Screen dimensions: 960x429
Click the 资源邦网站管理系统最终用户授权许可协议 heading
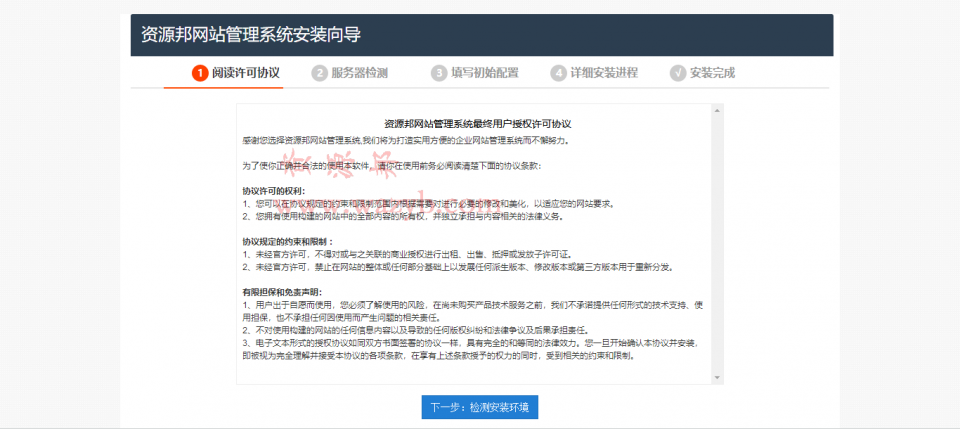(x=478, y=124)
